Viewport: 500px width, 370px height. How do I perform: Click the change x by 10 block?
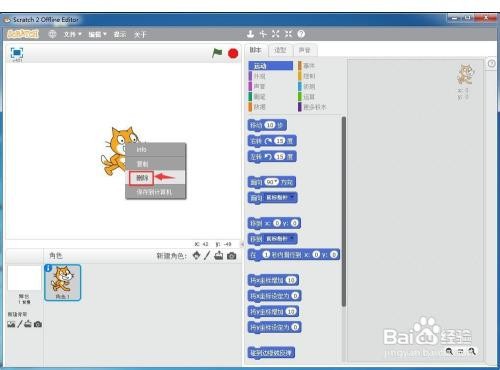coord(273,280)
